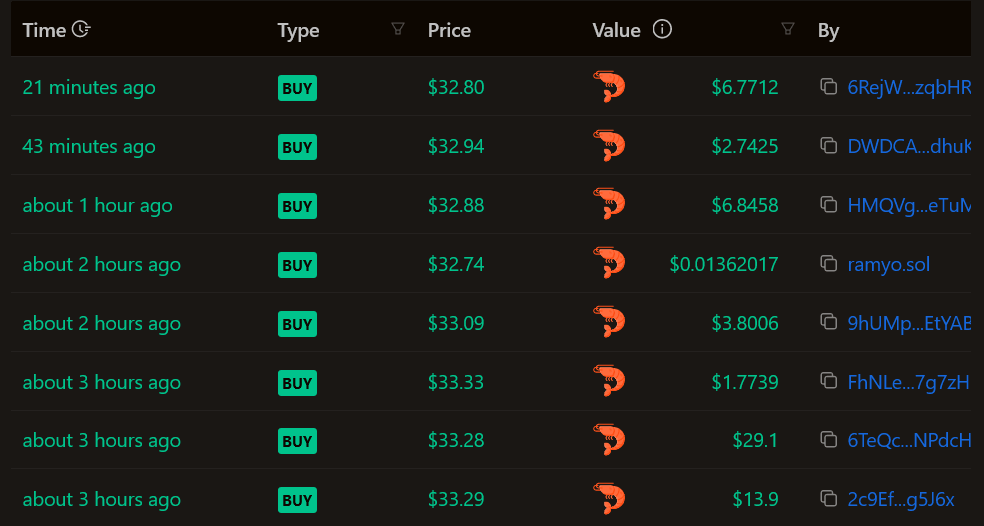The height and width of the screenshot is (526, 984).
Task: Open the ramyo.sol wallet link
Action: pos(888,264)
